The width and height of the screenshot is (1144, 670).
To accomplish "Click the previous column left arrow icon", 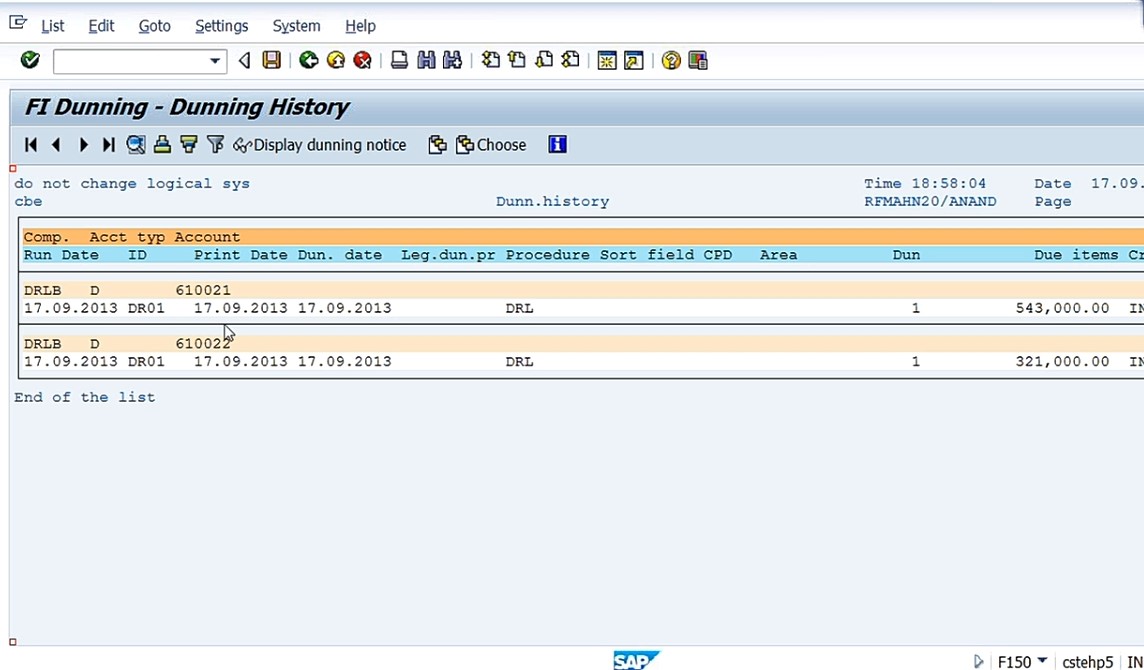I will 56,145.
